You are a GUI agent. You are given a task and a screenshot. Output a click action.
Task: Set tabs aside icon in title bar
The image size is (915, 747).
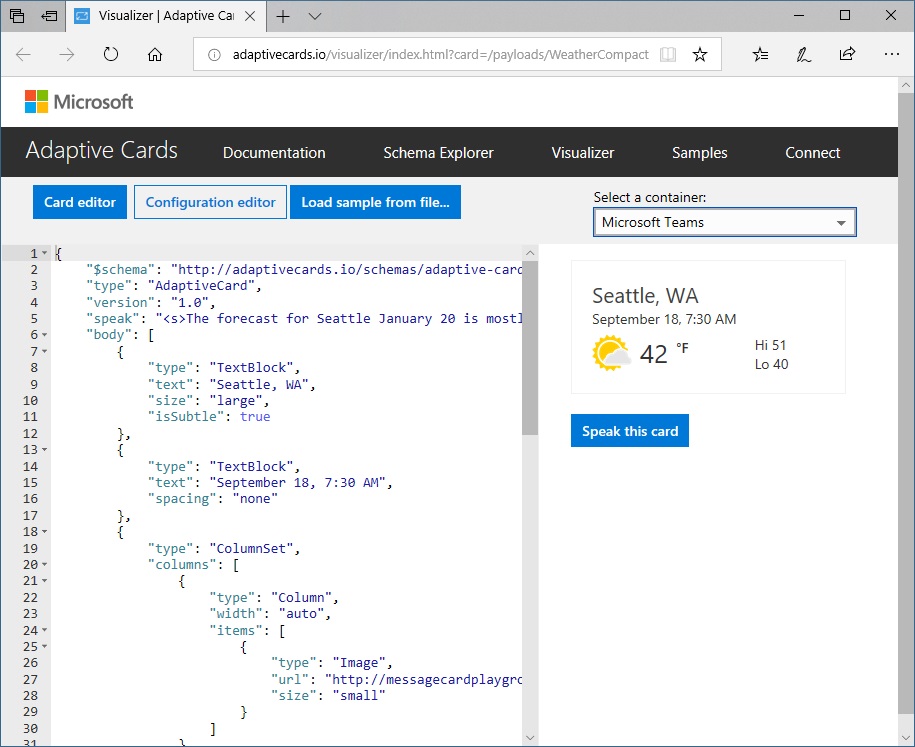(x=49, y=16)
